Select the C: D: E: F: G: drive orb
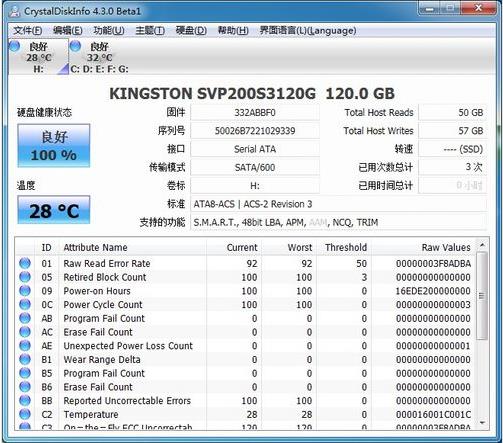The height and width of the screenshot is (443, 503). [75, 46]
